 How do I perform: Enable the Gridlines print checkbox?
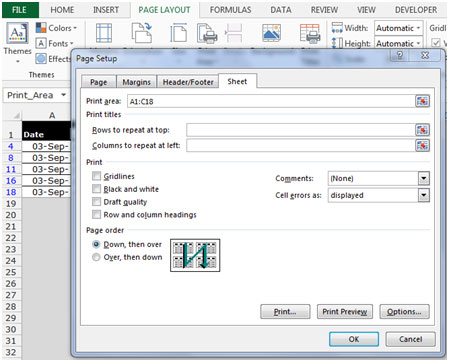pyautogui.click(x=96, y=176)
